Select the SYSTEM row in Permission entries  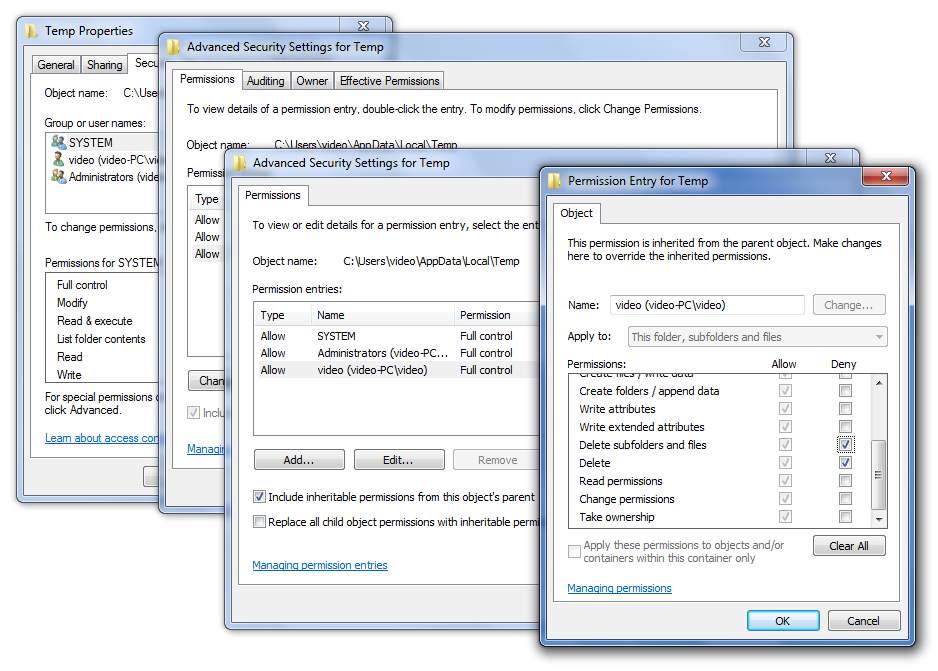pos(397,336)
